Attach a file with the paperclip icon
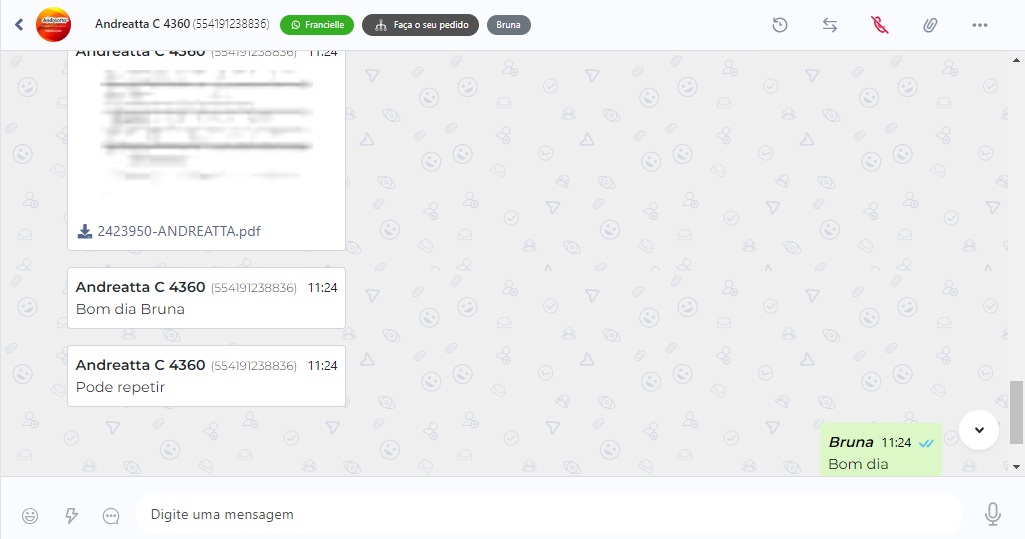 click(x=930, y=25)
